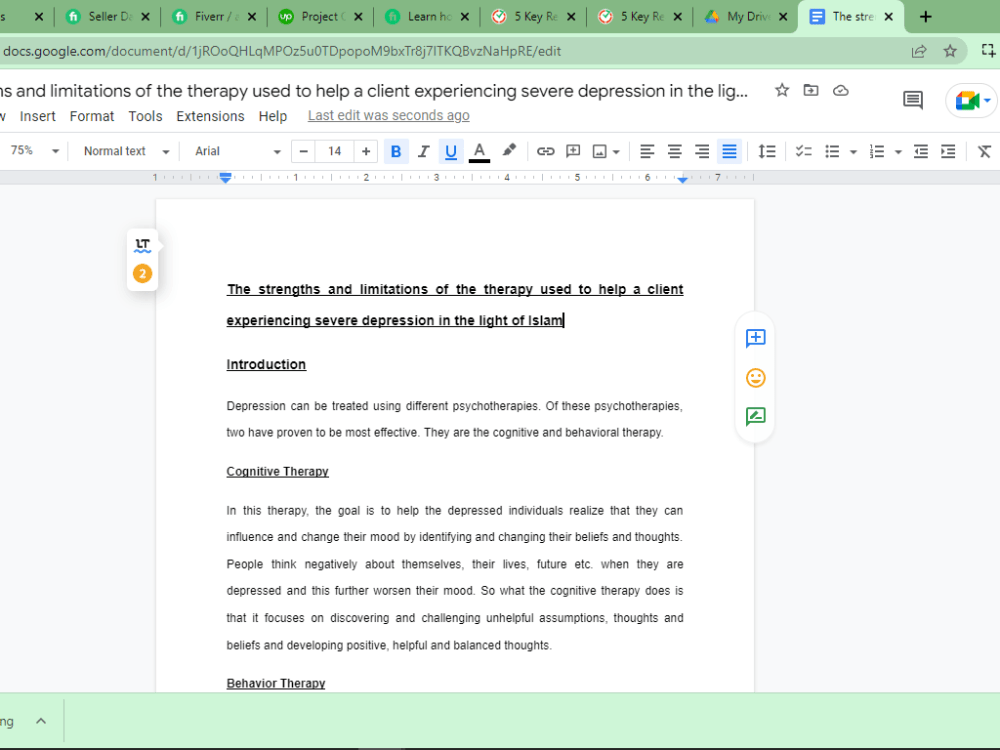1000x750 pixels.
Task: Toggle italic formatting in the toolbar
Action: tap(423, 151)
